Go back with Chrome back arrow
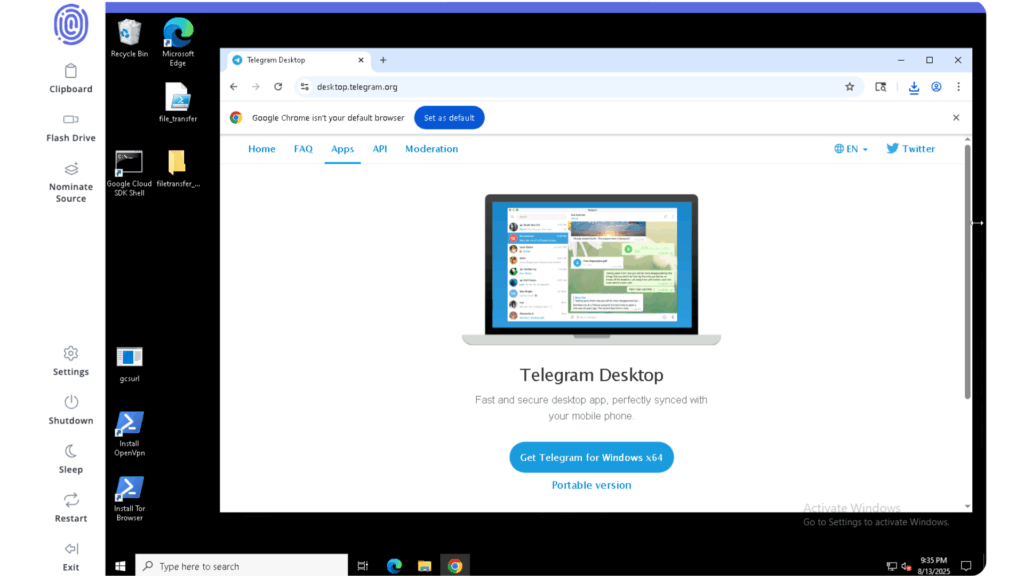 [x=234, y=87]
